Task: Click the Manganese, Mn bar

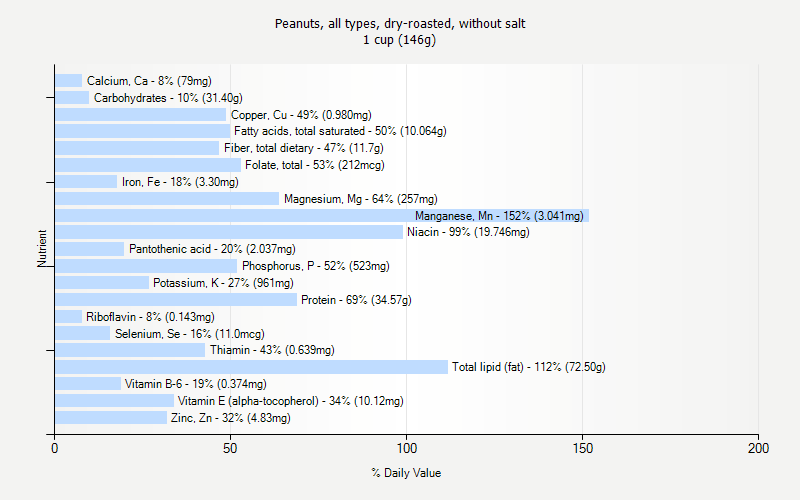Action: coord(322,215)
